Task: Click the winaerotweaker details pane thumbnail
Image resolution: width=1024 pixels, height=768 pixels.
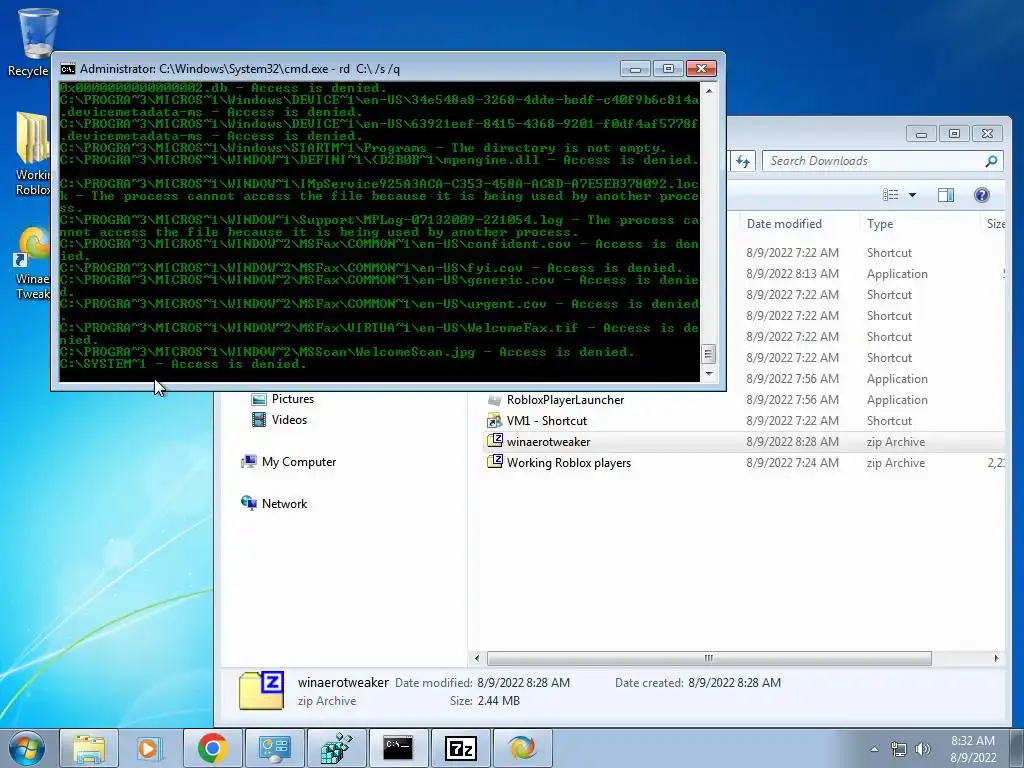Action: click(x=261, y=690)
